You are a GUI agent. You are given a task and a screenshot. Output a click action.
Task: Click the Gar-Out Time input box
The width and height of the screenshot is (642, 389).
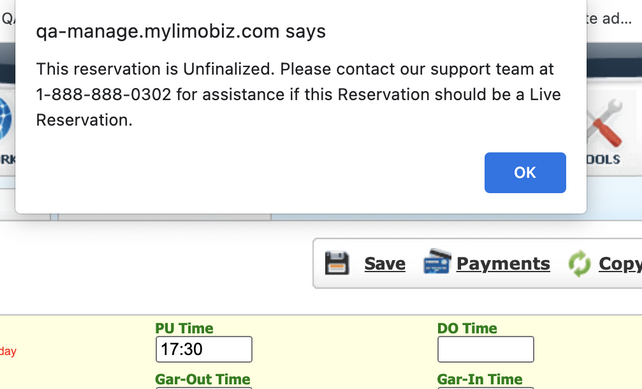tap(204, 387)
